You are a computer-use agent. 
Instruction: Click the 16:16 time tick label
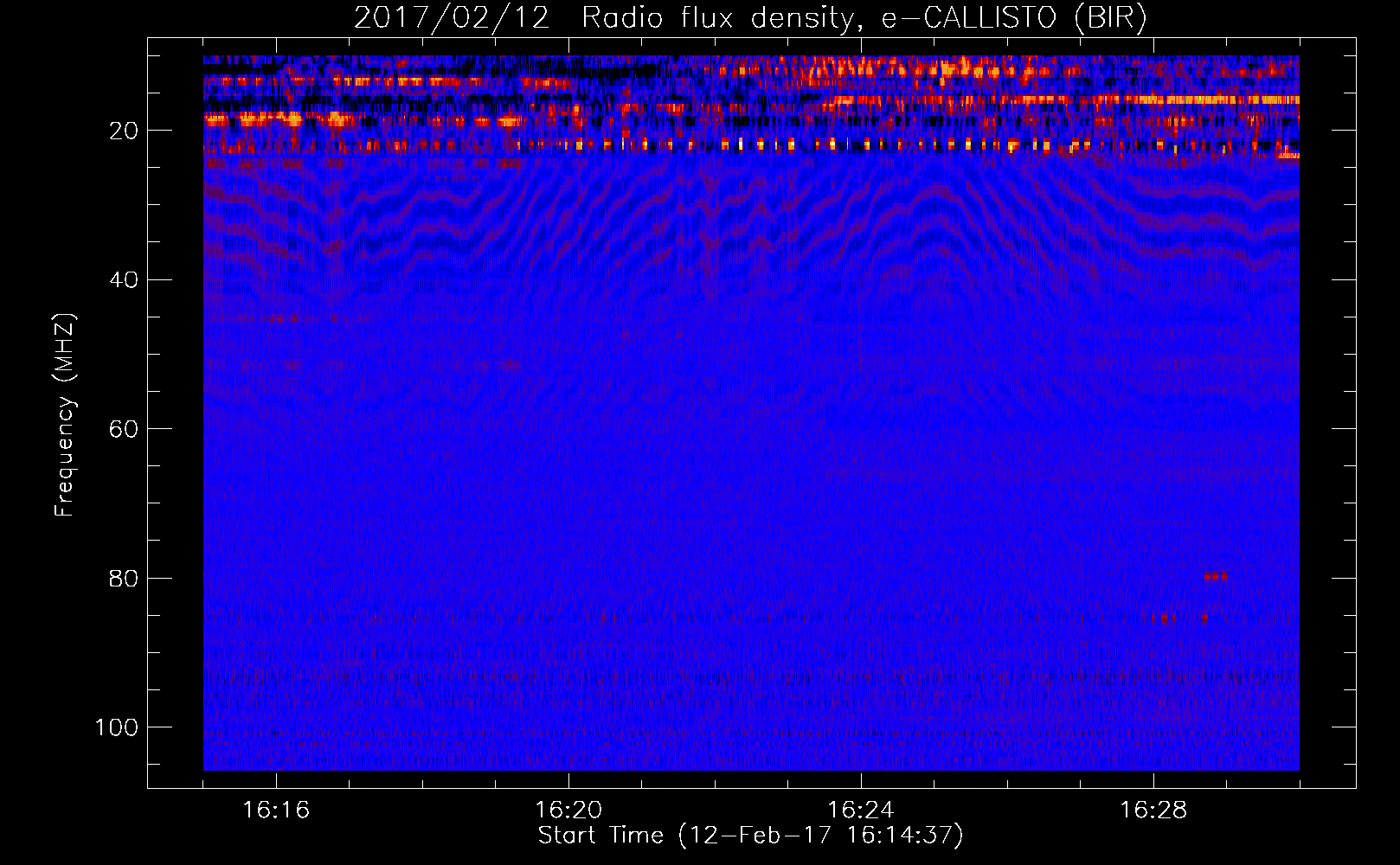tap(276, 811)
